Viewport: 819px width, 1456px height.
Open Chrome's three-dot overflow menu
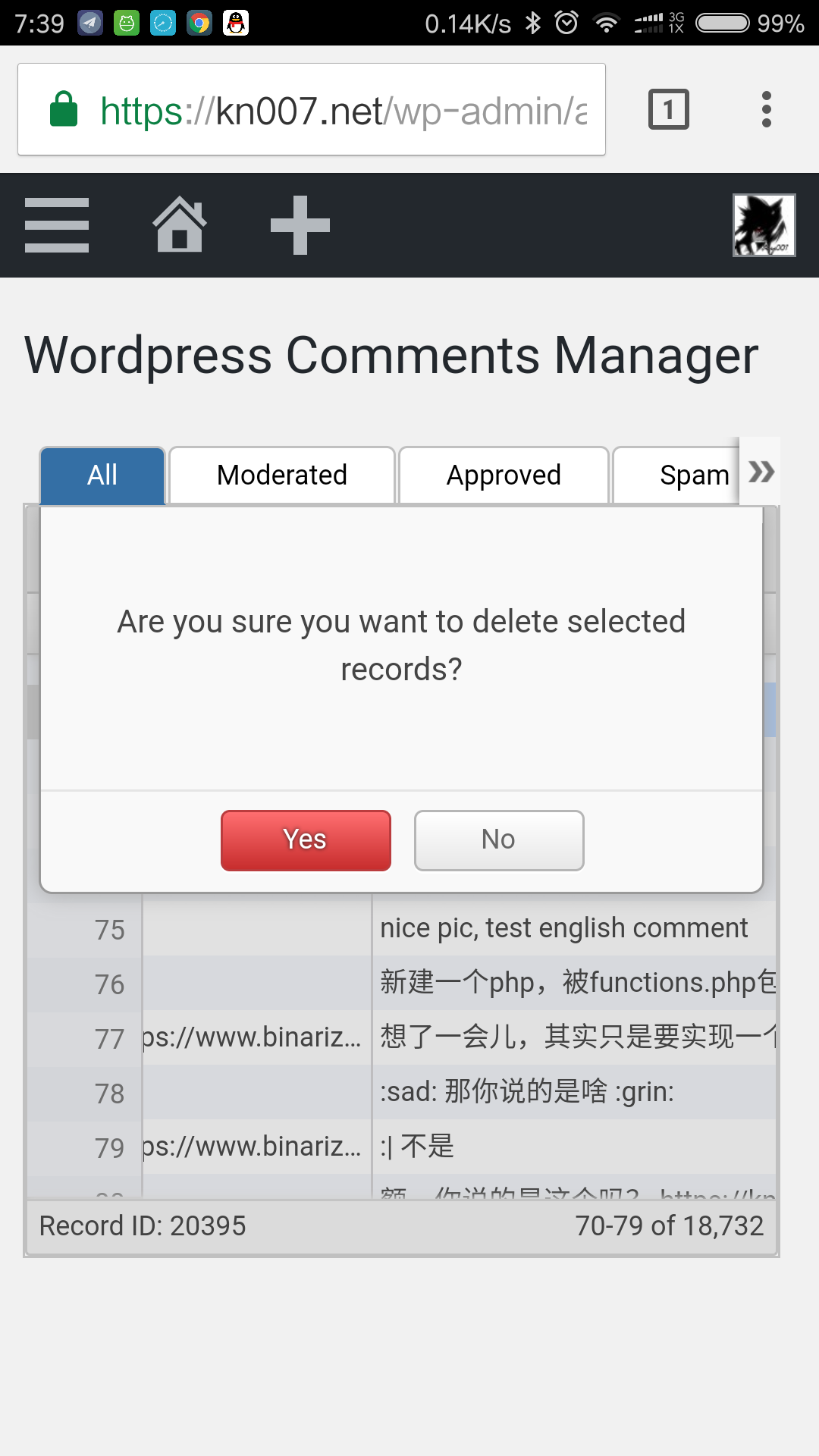767,109
